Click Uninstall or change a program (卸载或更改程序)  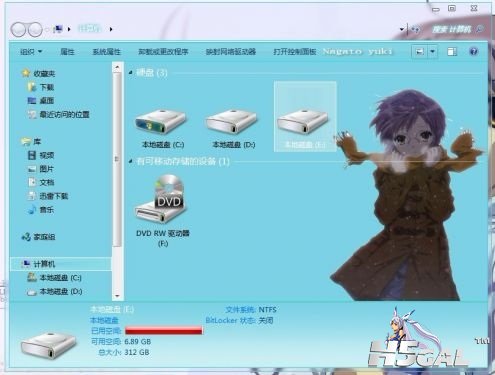[x=163, y=52]
